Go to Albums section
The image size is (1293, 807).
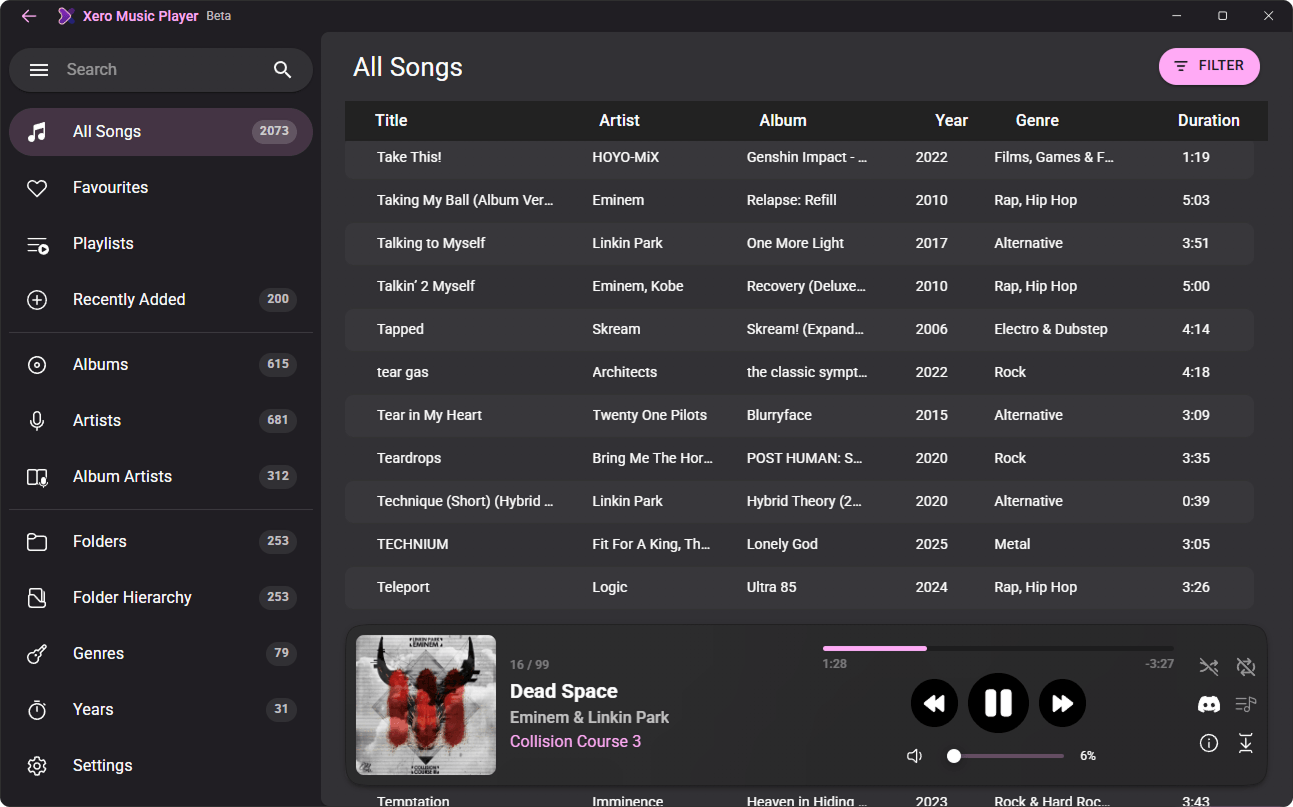pyautogui.click(x=161, y=365)
